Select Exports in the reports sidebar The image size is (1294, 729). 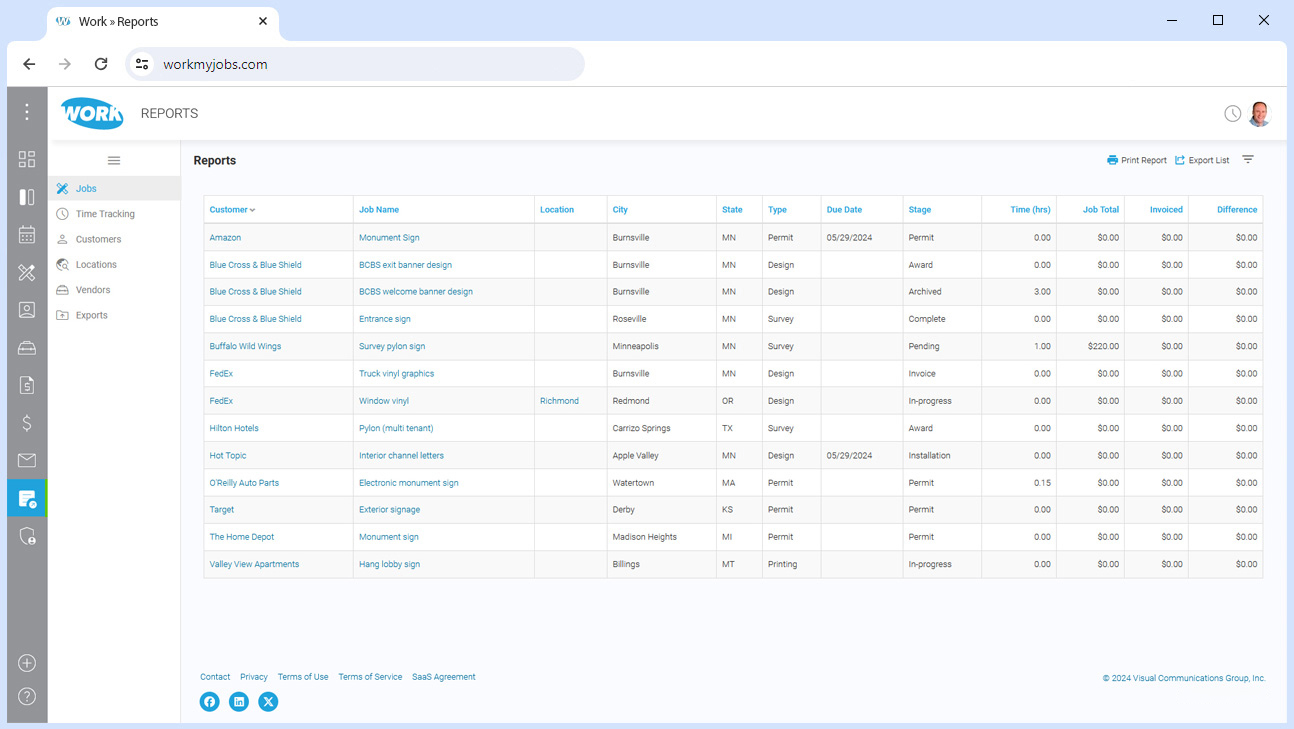[x=114, y=315]
